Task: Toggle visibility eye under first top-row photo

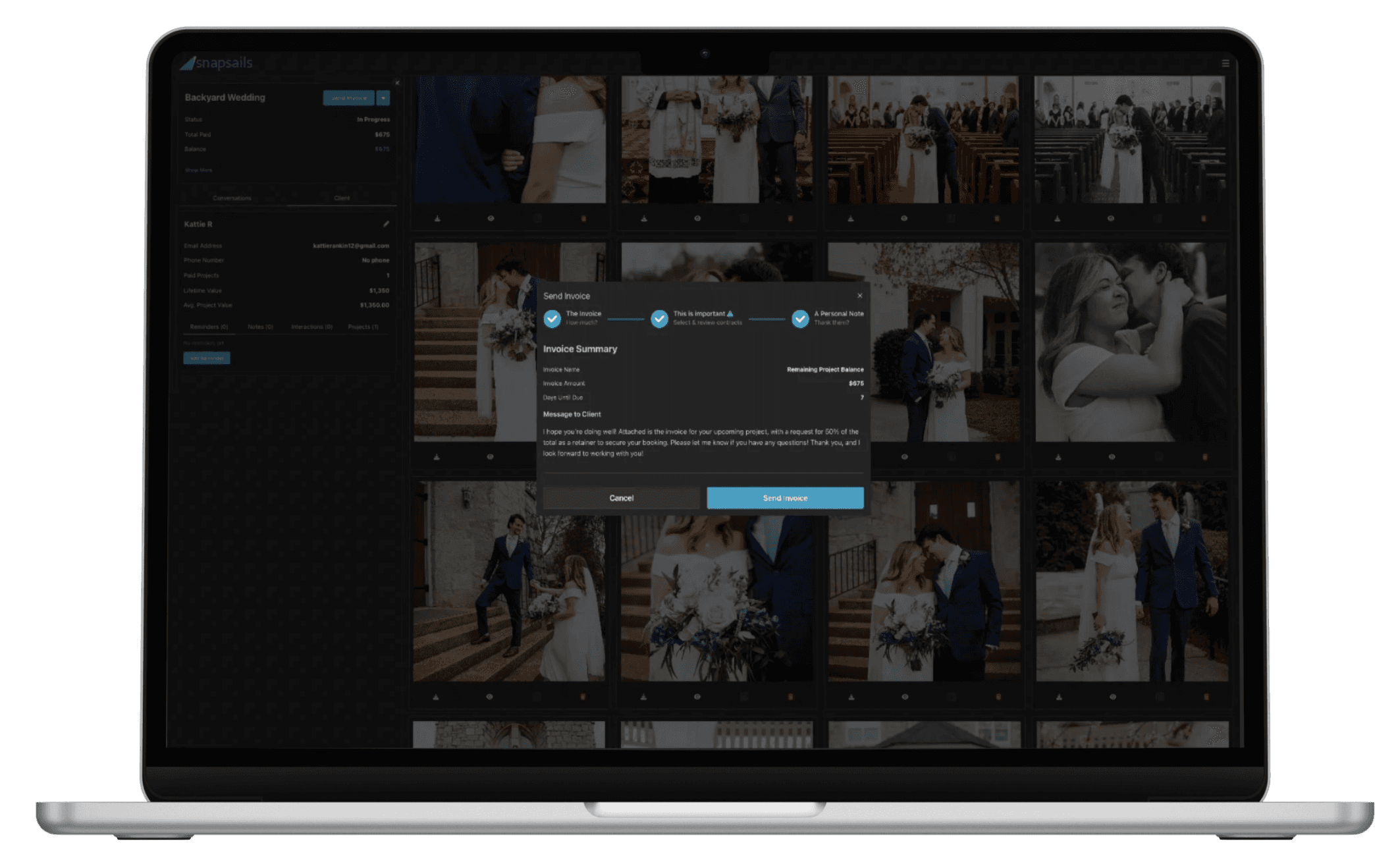Action: [491, 219]
